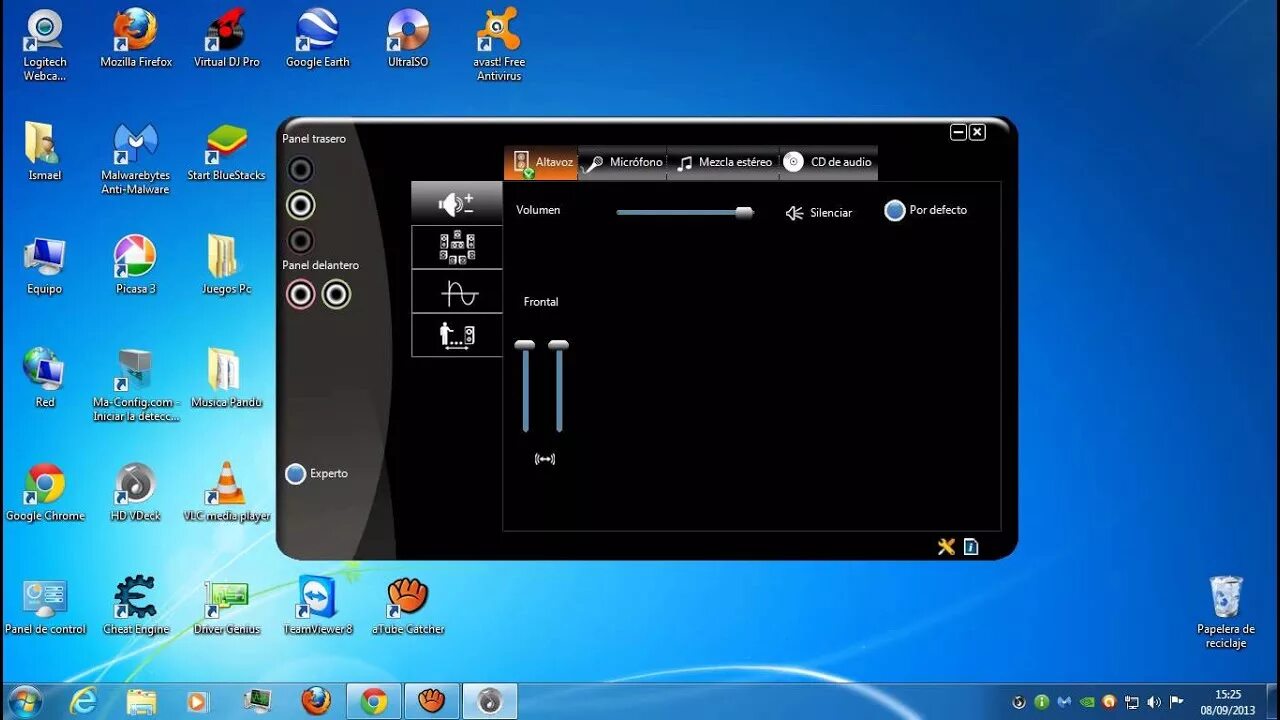Viewport: 1280px width, 720px height.
Task: Switch to the Altavoz tab
Action: [541, 162]
